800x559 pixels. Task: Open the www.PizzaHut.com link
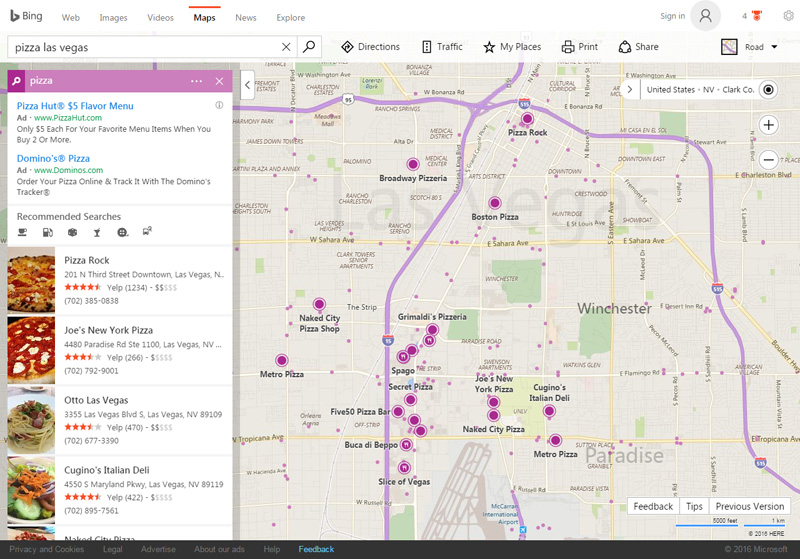68,118
